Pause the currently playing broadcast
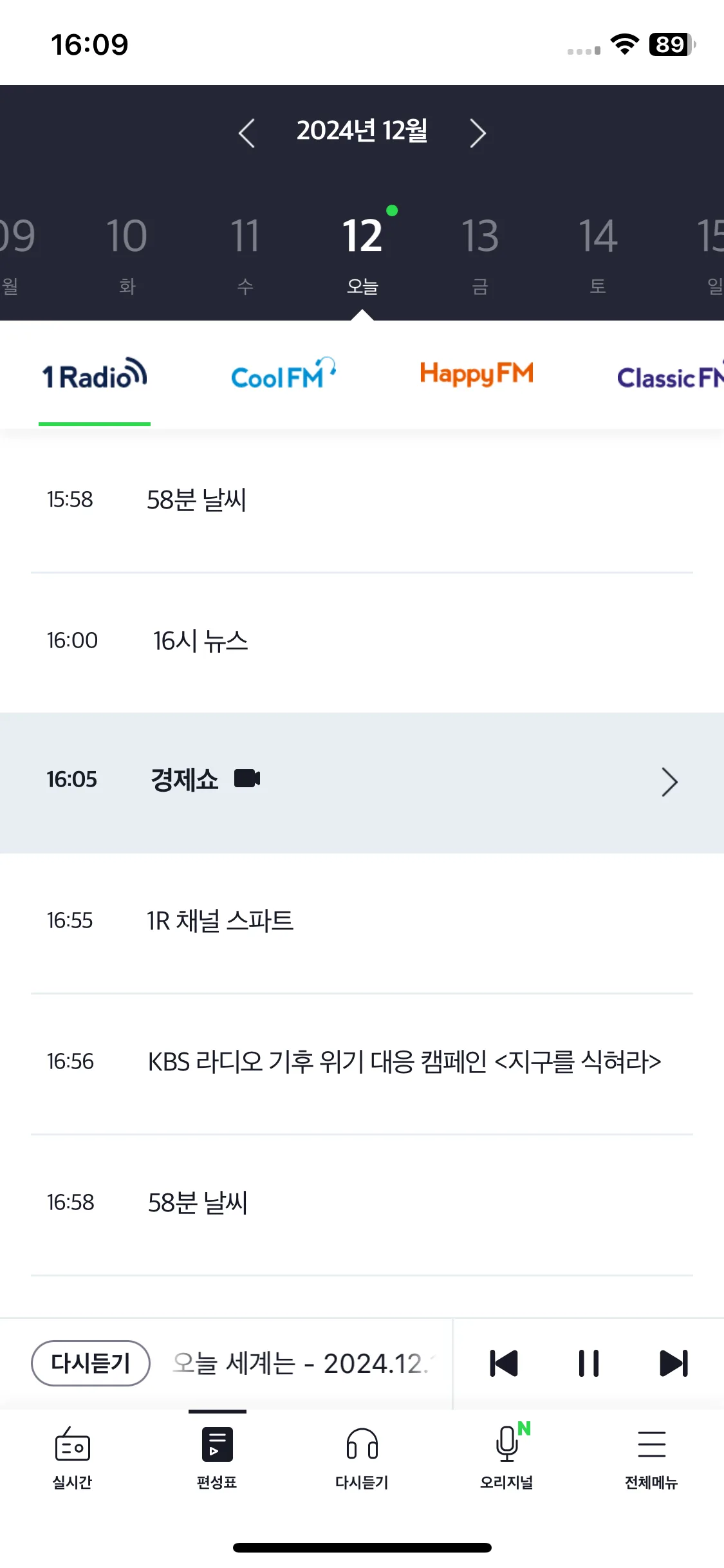The image size is (724, 1568). tap(589, 1363)
